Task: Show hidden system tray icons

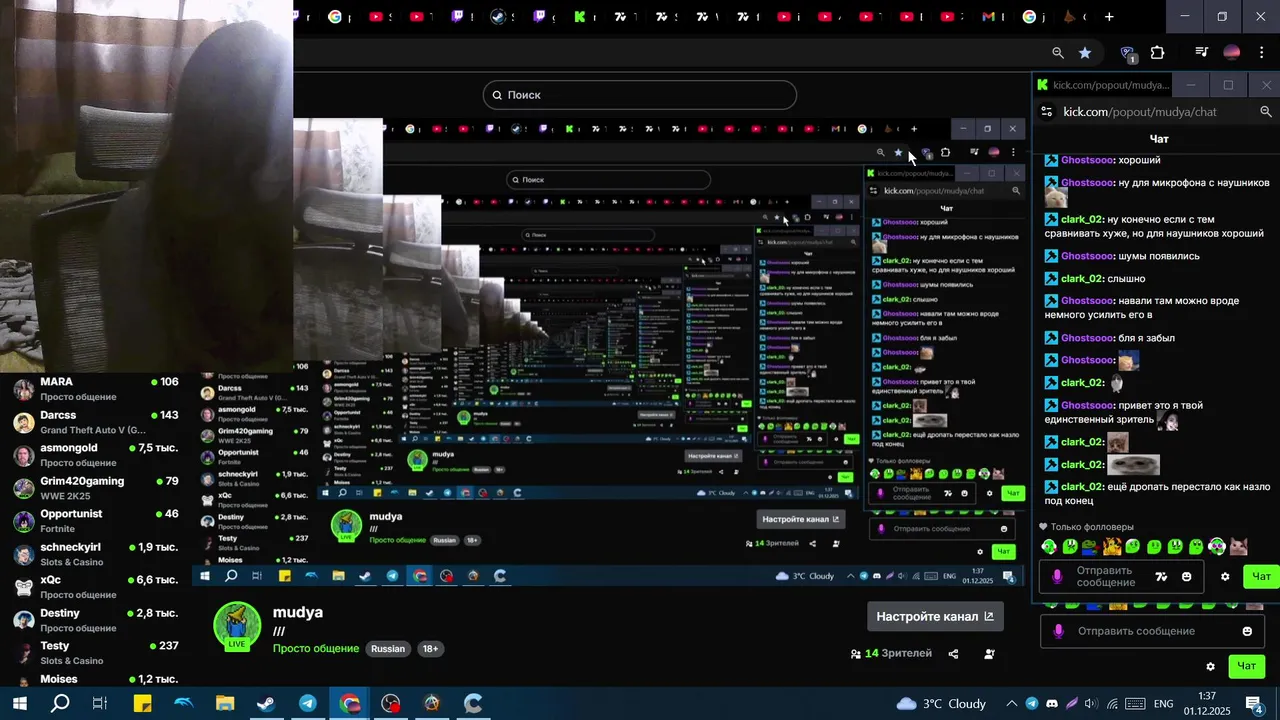Action: pos(1011,704)
